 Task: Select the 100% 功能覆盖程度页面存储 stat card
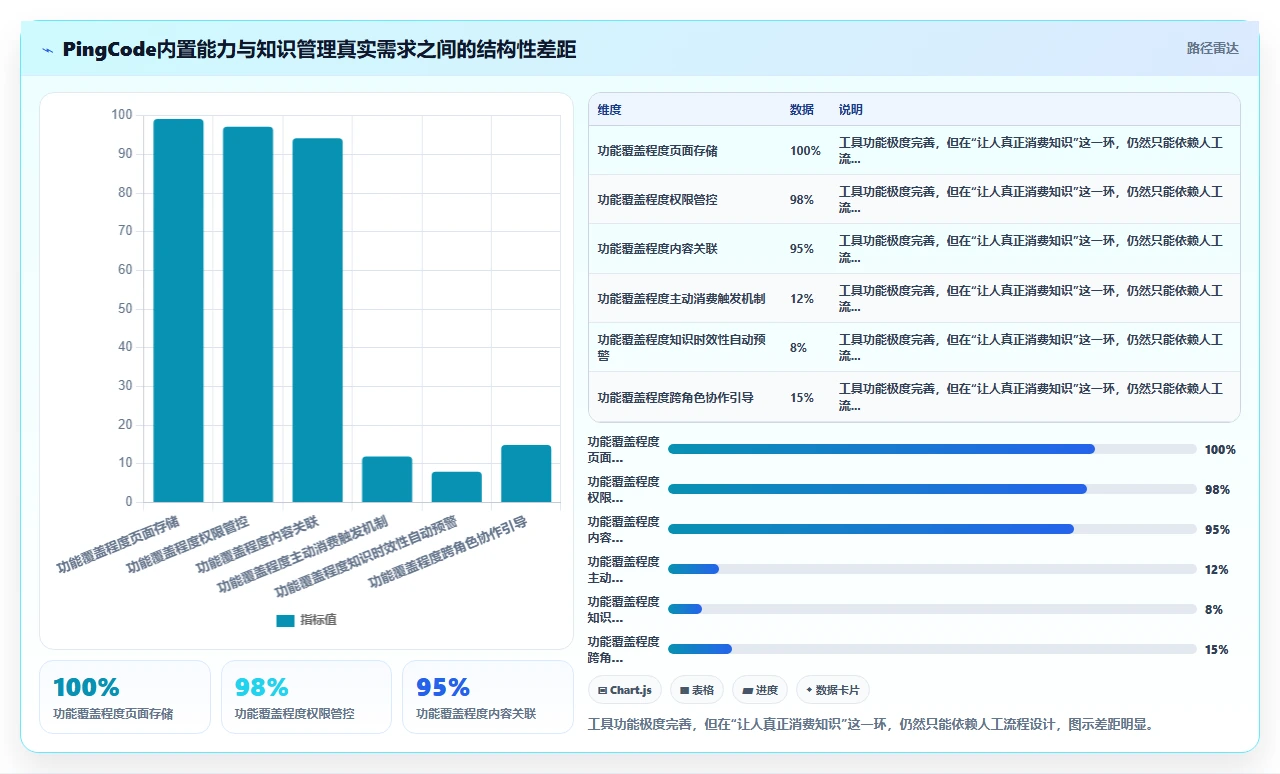(125, 697)
